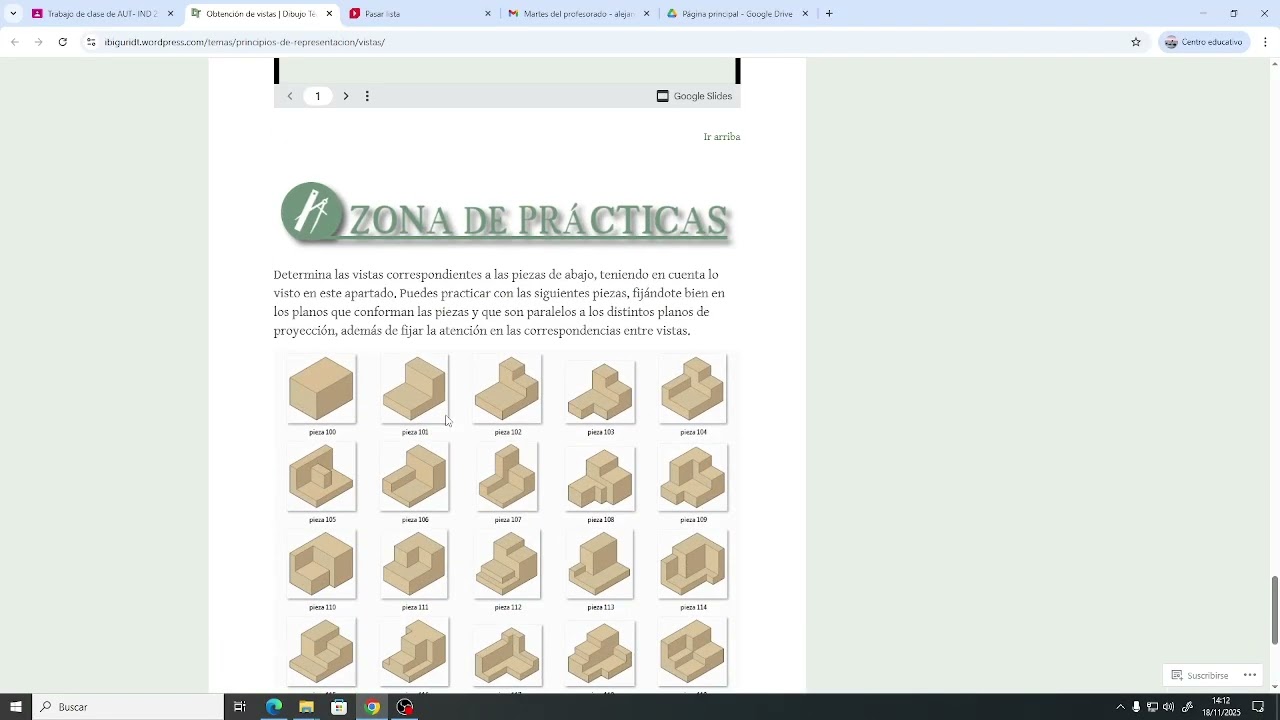The image size is (1280, 720).
Task: Open pieza 105 thumbnail
Action: tap(321, 476)
